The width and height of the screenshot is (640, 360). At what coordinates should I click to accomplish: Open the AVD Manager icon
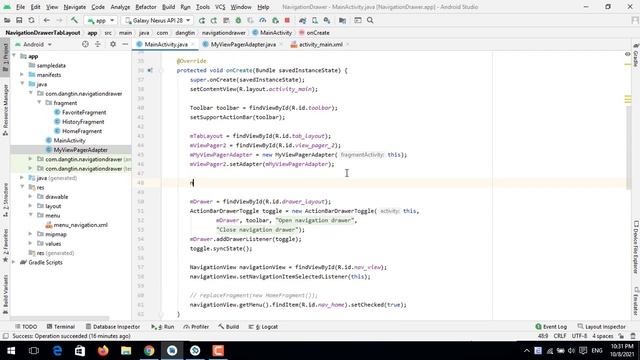[315, 20]
